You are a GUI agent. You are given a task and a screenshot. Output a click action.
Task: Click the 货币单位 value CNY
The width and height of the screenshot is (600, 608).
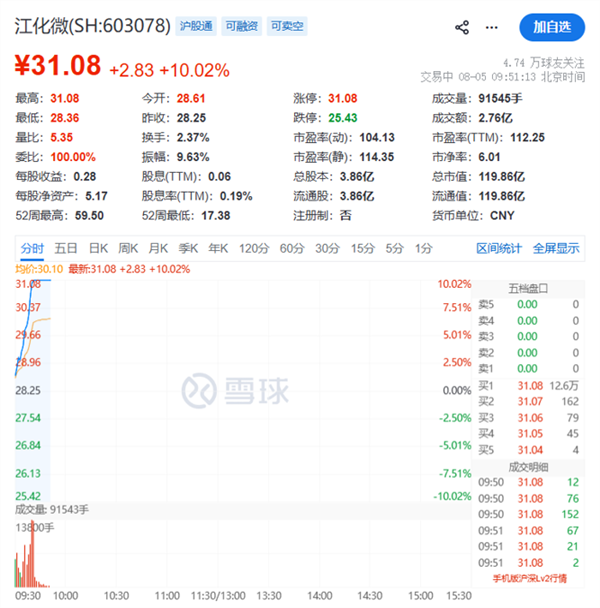(502, 216)
